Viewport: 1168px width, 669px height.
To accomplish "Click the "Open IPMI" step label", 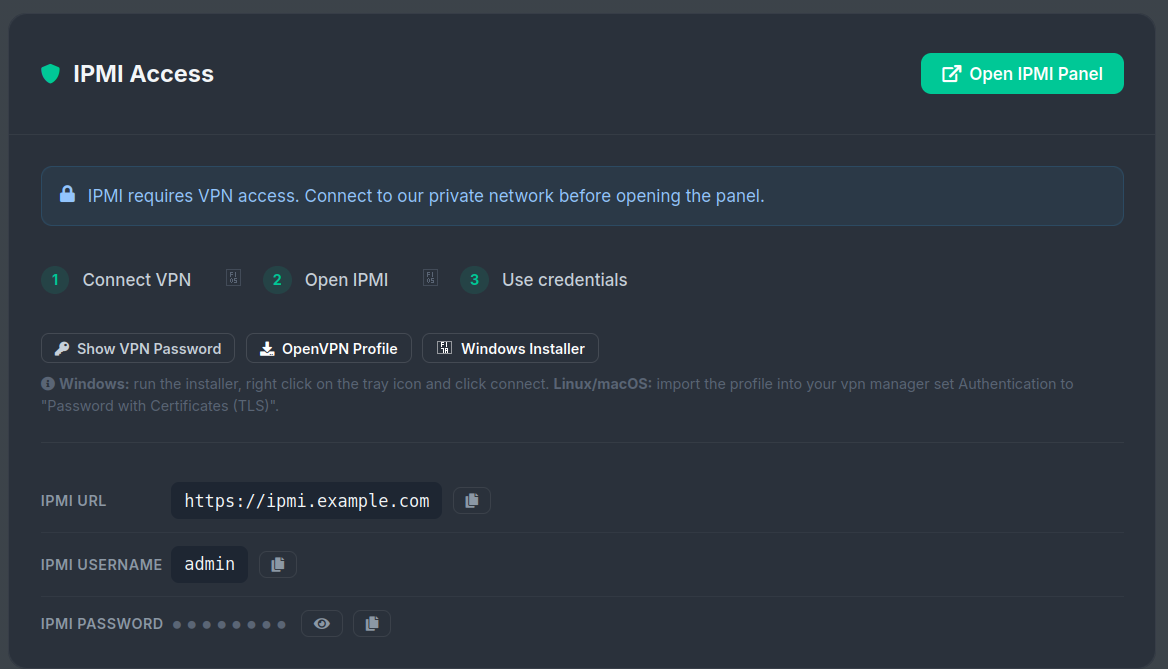I will pos(346,280).
